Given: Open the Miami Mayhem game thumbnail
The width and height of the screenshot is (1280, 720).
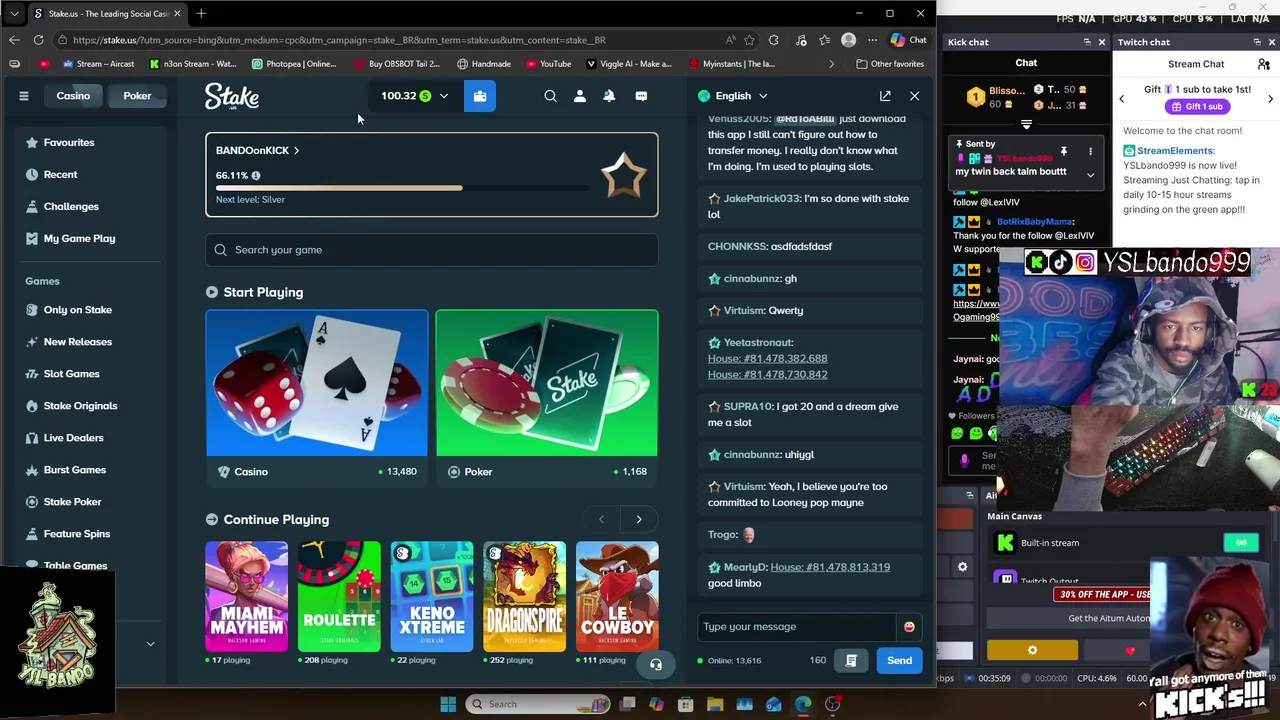Looking at the screenshot, I should [246, 597].
